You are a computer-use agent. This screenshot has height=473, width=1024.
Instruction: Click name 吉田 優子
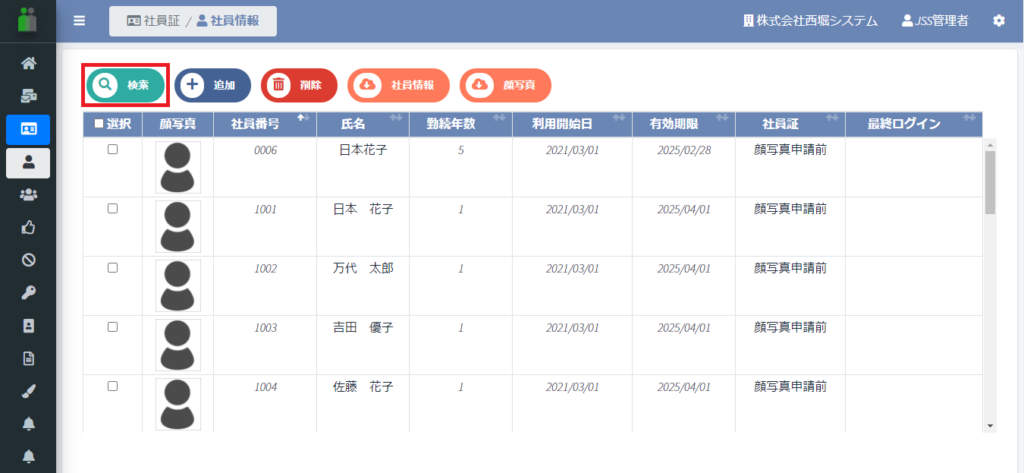362,327
